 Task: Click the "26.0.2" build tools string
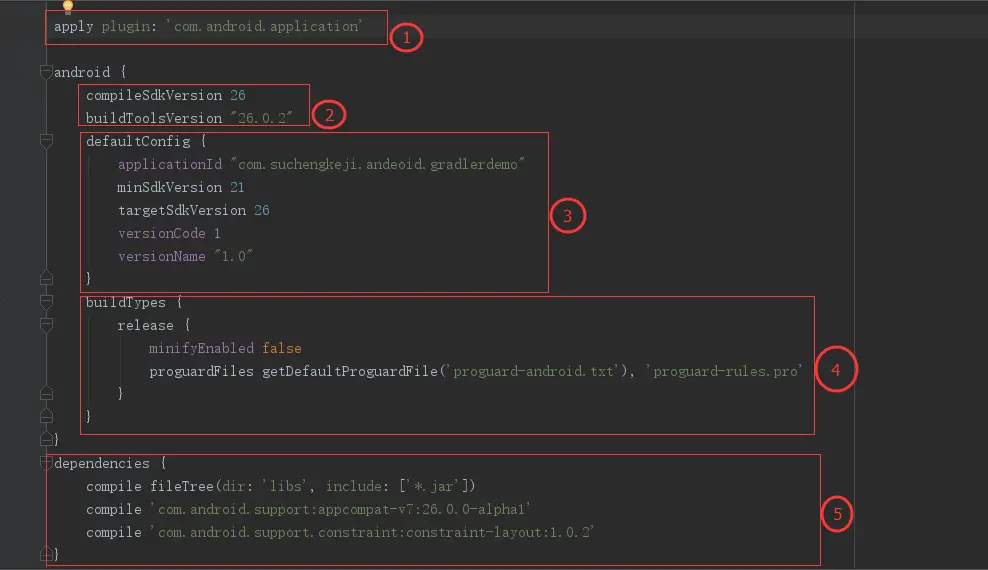pos(261,118)
